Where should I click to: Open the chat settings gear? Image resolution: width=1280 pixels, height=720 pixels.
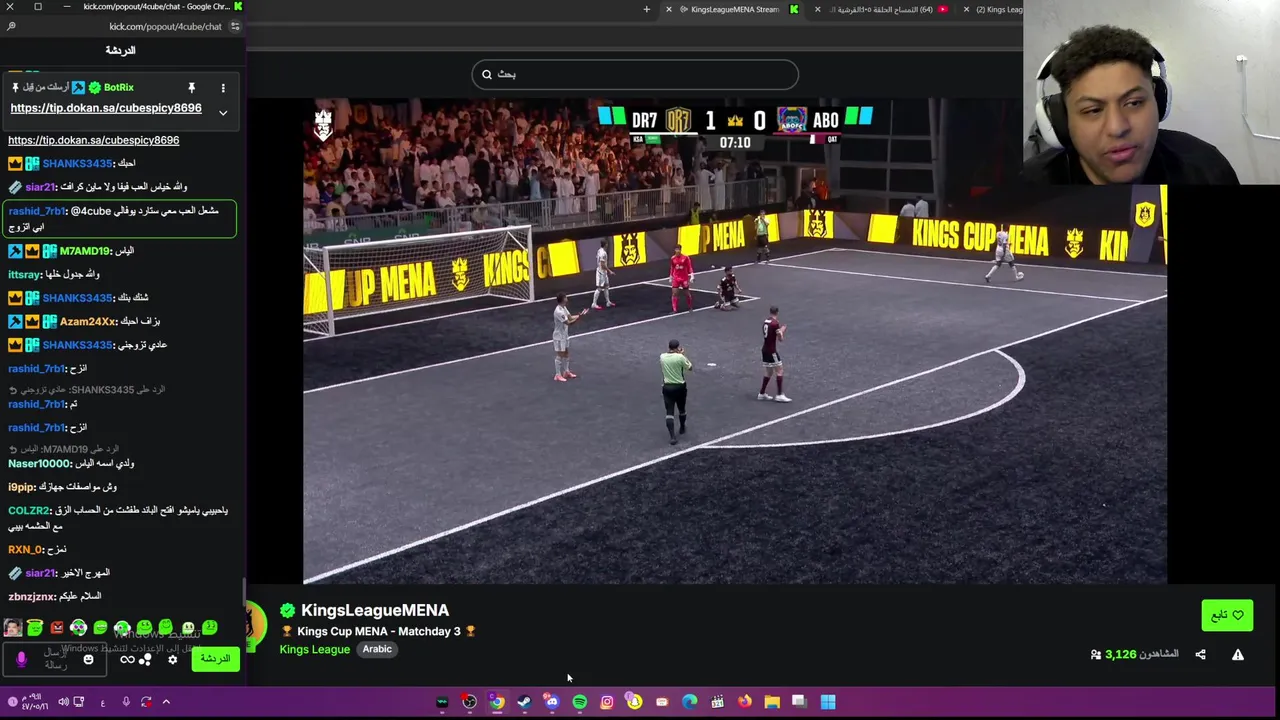coord(172,659)
